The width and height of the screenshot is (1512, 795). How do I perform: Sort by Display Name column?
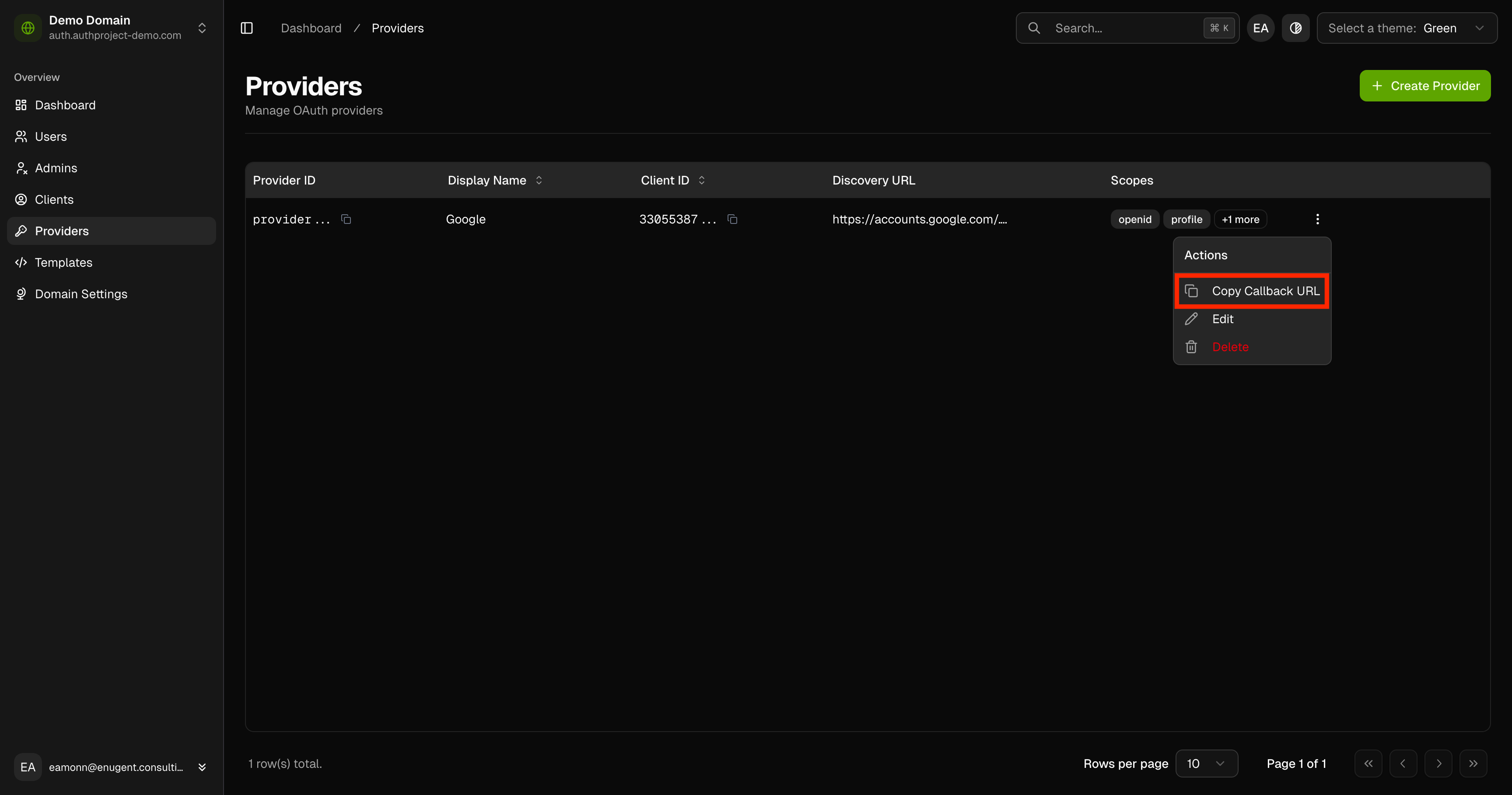[495, 180]
